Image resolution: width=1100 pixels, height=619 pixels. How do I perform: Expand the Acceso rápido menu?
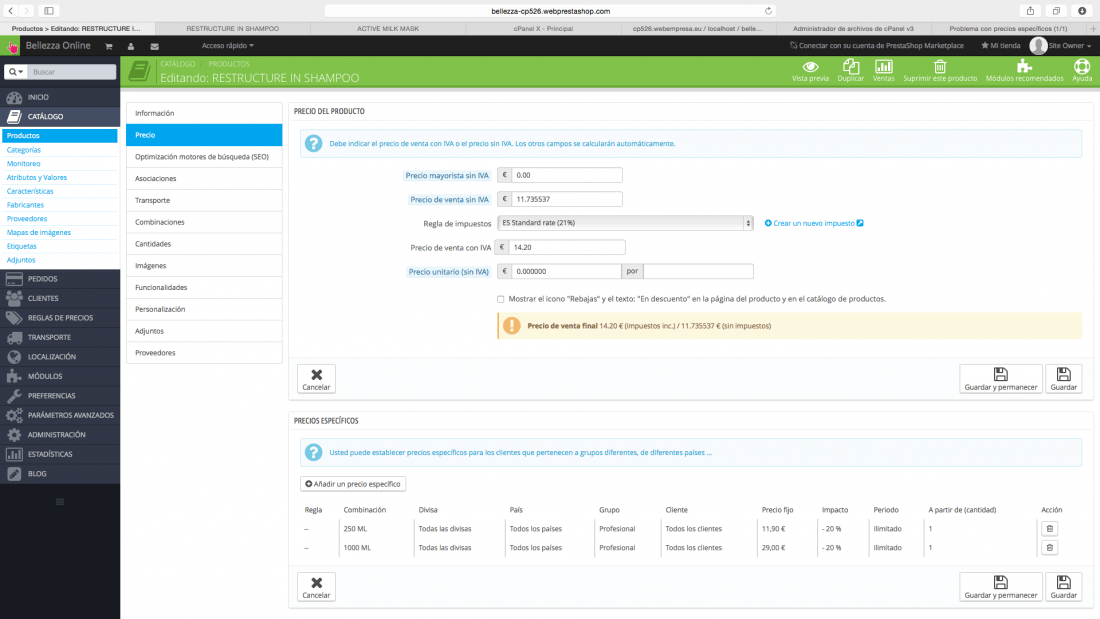227,46
